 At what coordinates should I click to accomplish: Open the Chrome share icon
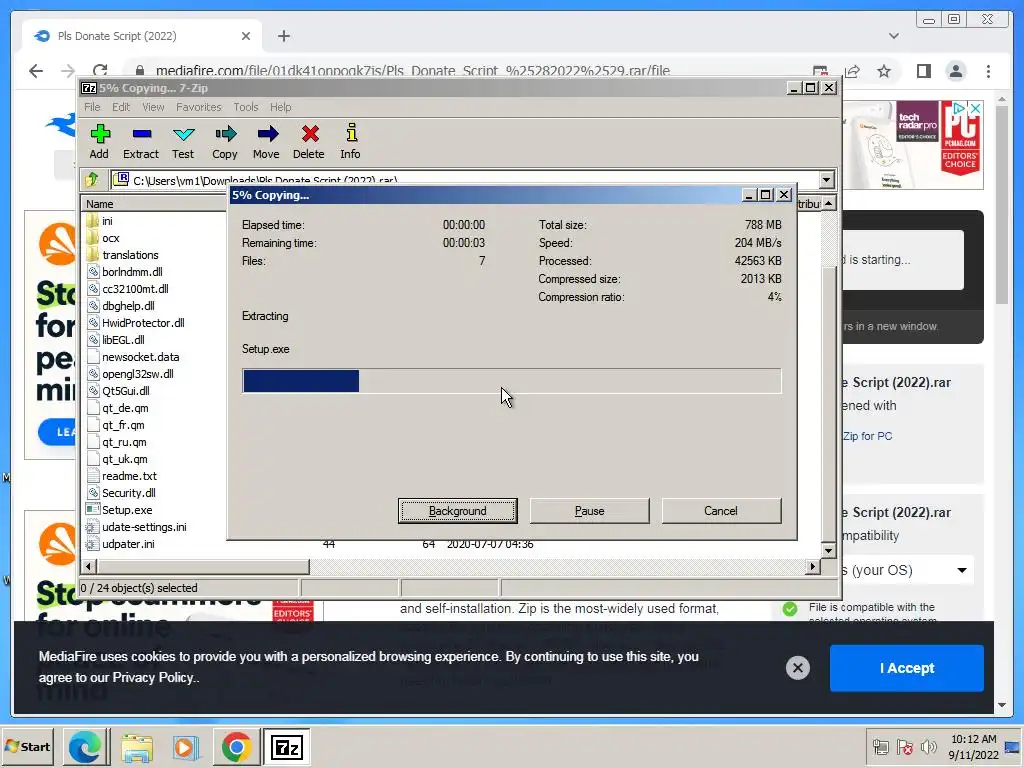852,71
